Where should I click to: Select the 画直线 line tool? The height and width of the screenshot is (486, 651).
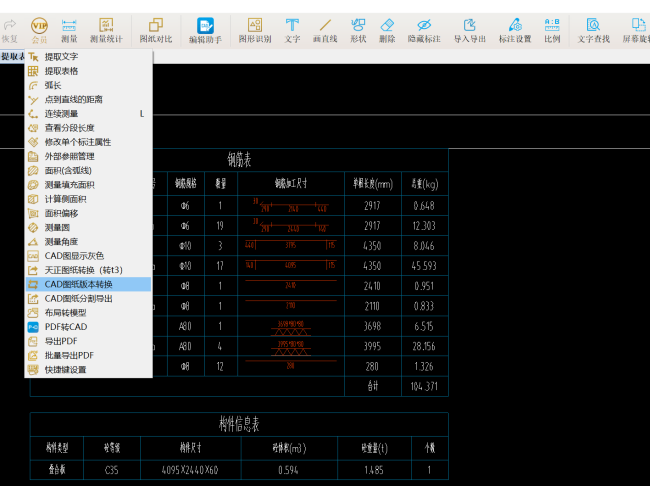pyautogui.click(x=325, y=30)
